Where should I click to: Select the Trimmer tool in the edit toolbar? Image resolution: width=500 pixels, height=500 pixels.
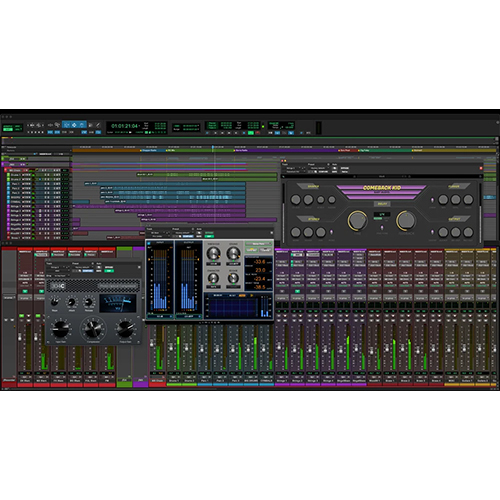click(66, 125)
